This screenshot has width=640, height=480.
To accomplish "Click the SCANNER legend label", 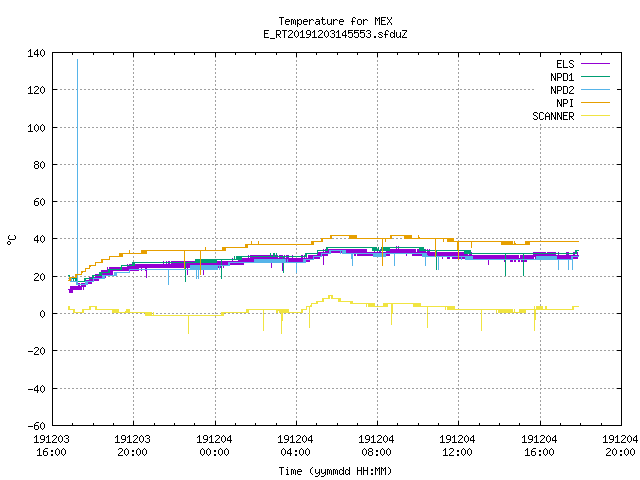I will [x=553, y=116].
